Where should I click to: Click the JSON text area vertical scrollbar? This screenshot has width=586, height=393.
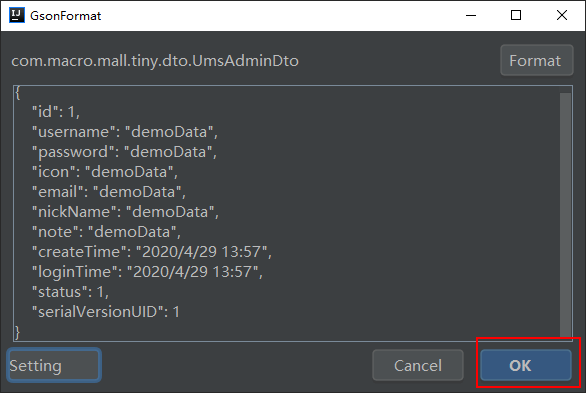[x=565, y=214]
